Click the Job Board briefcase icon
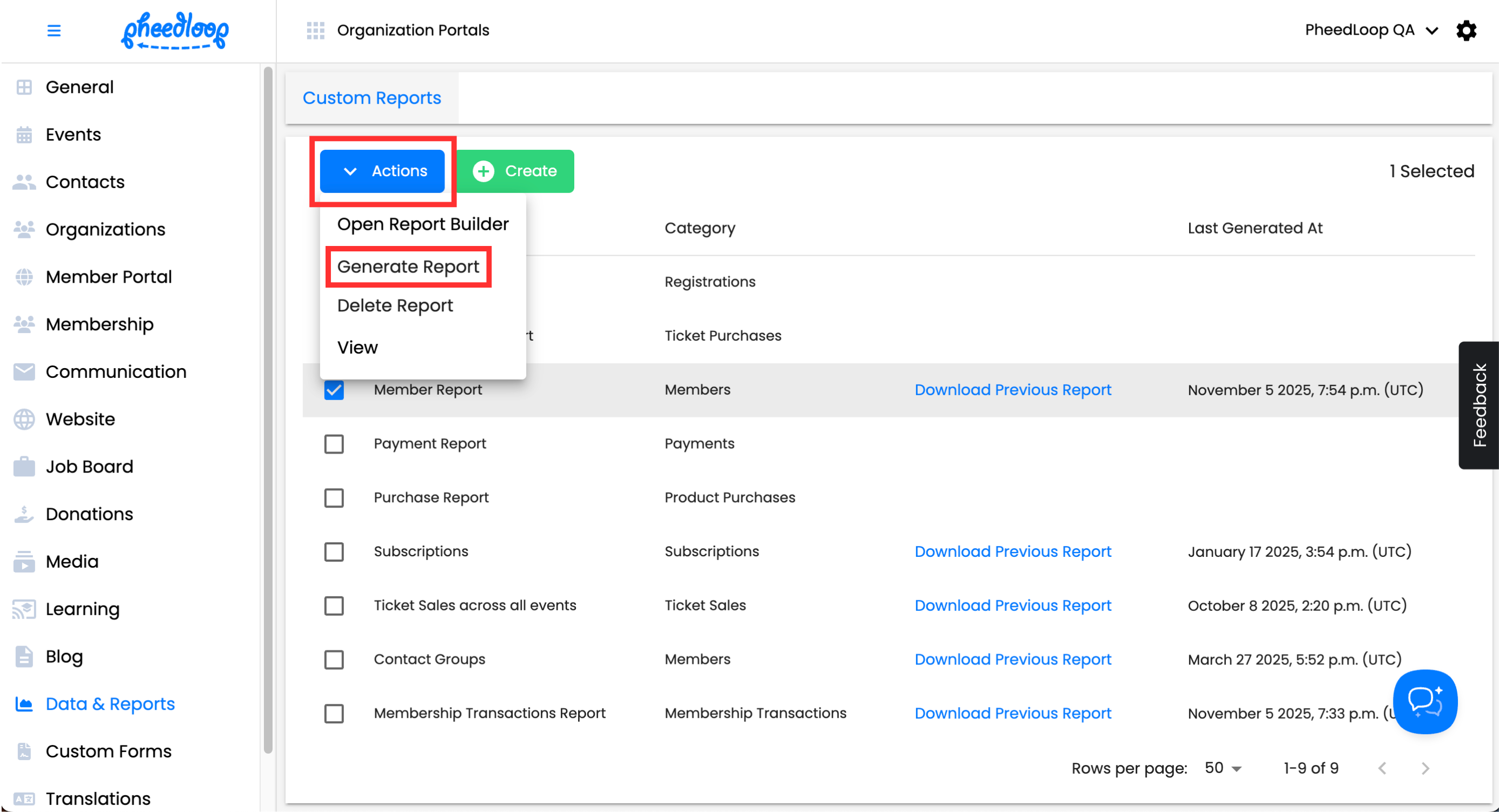The image size is (1499, 812). pyautogui.click(x=24, y=467)
